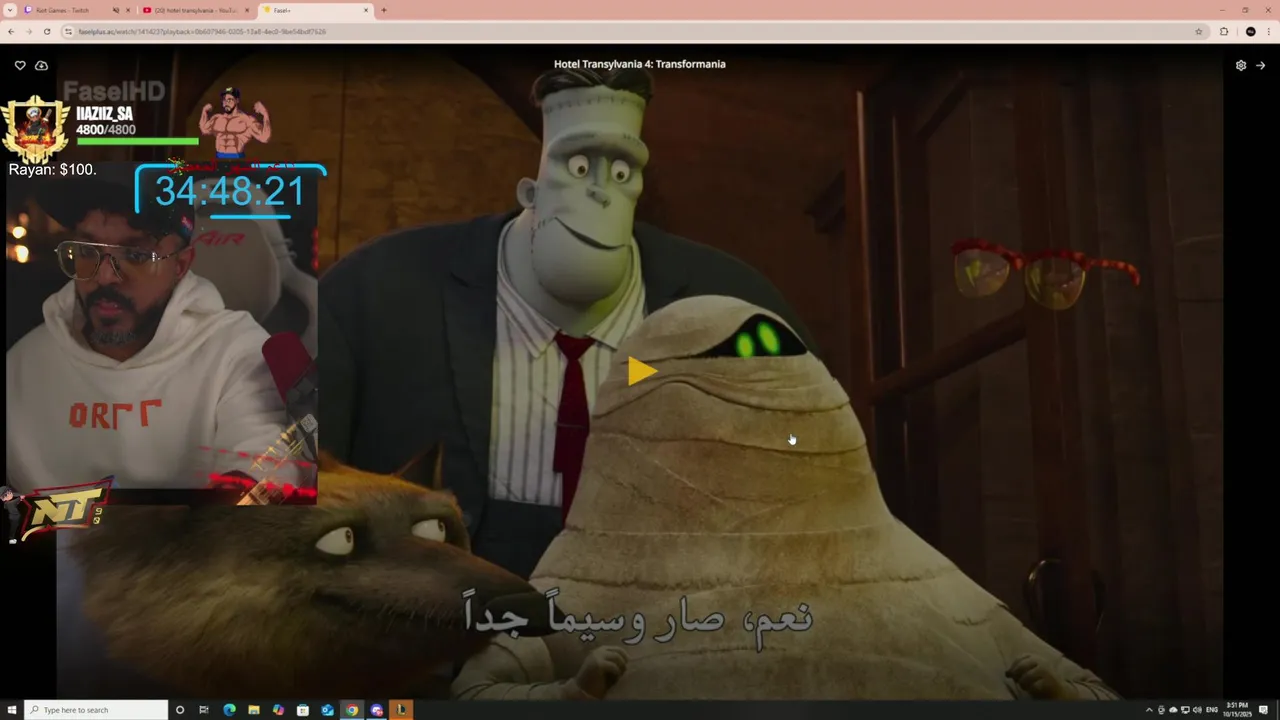
Task: Unmute the Twitch tab via its muted speaker icon
Action: [x=116, y=10]
